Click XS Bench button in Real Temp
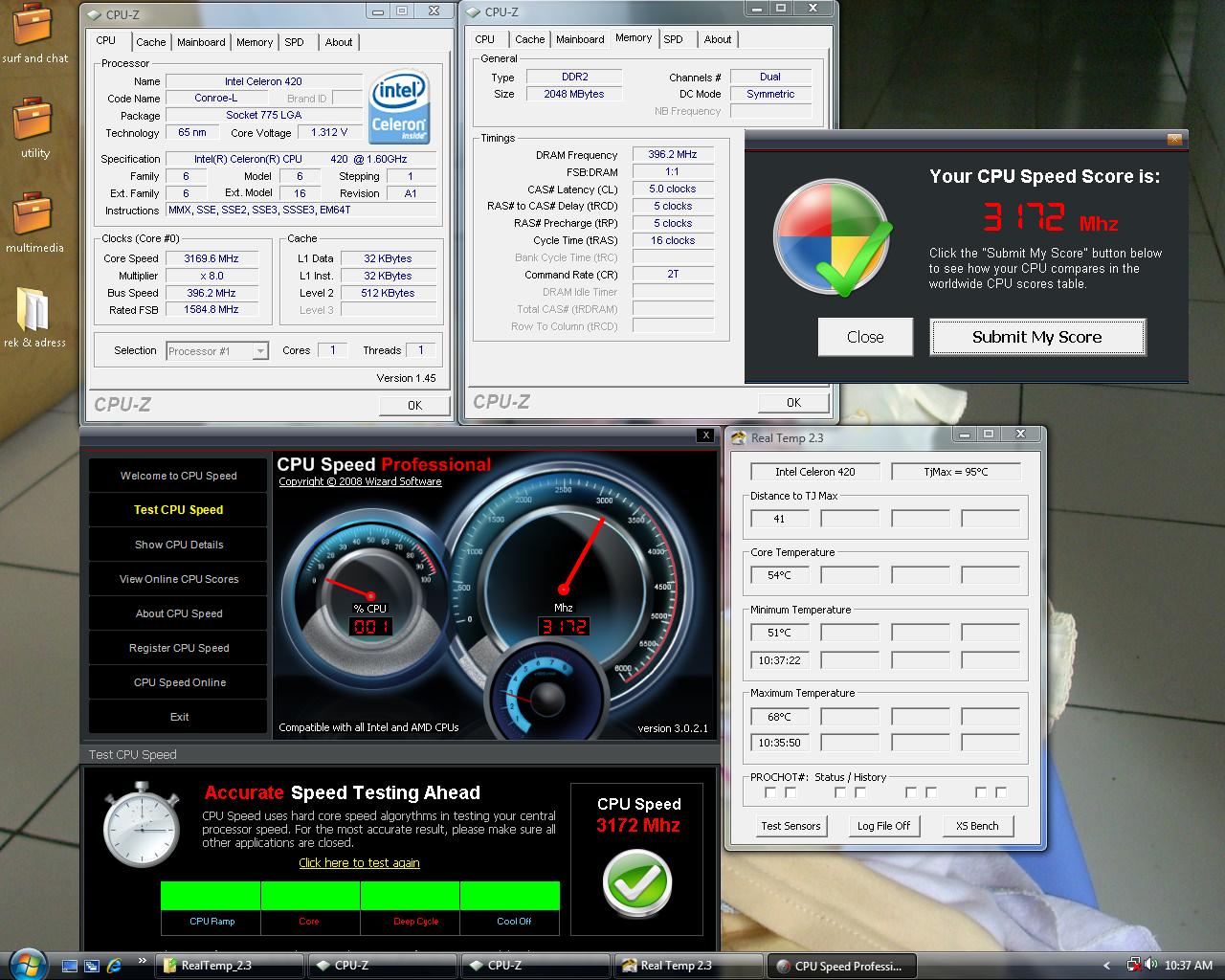This screenshot has width=1225, height=980. pos(977,826)
